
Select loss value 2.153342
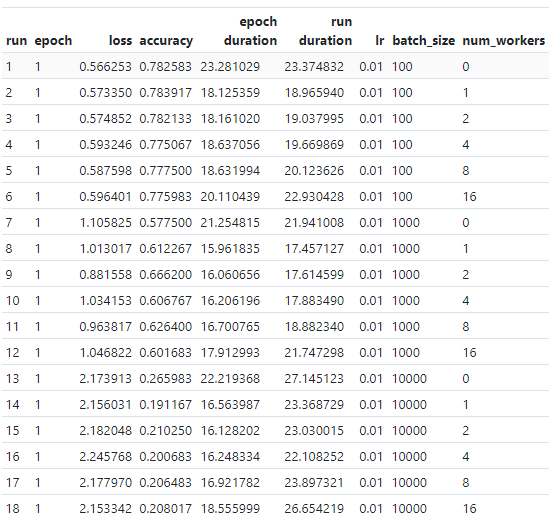tap(105, 509)
